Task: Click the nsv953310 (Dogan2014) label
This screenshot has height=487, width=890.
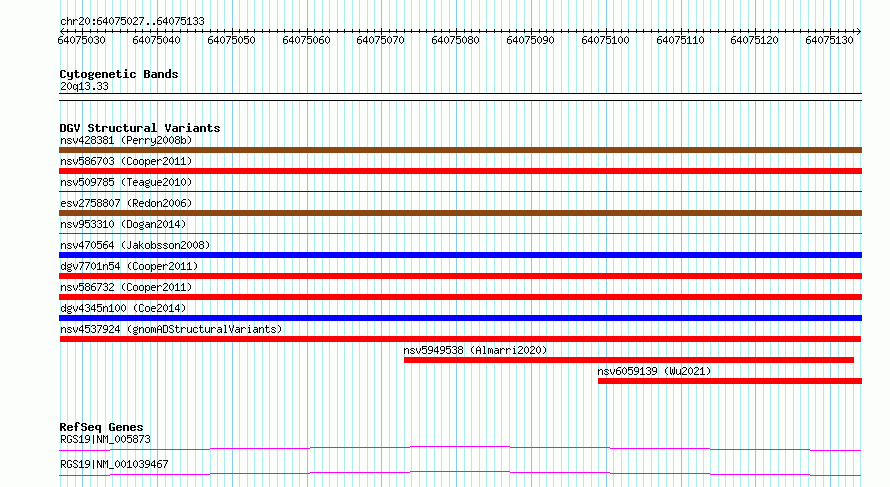Action: click(123, 224)
